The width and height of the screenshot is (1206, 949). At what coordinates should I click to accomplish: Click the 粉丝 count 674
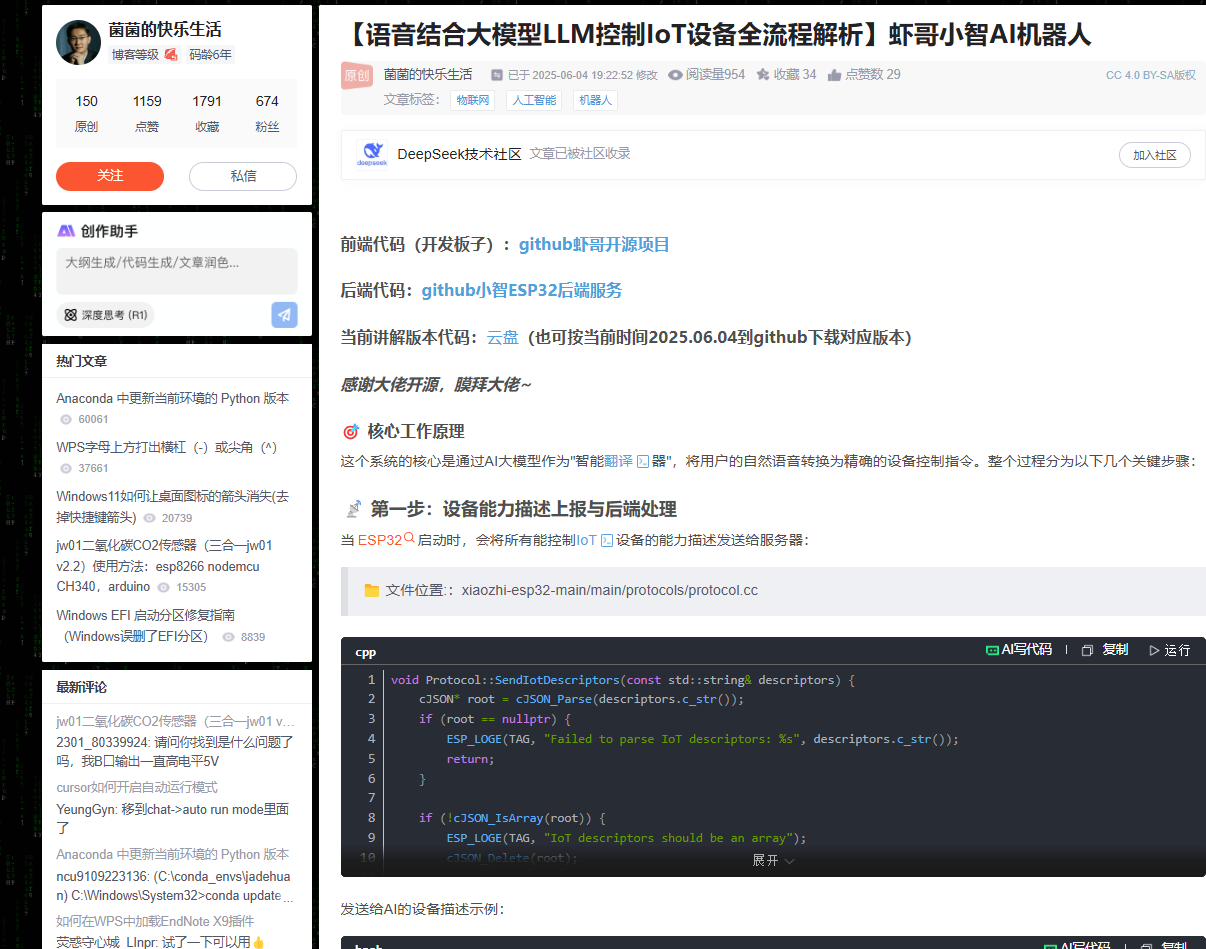tap(267, 101)
